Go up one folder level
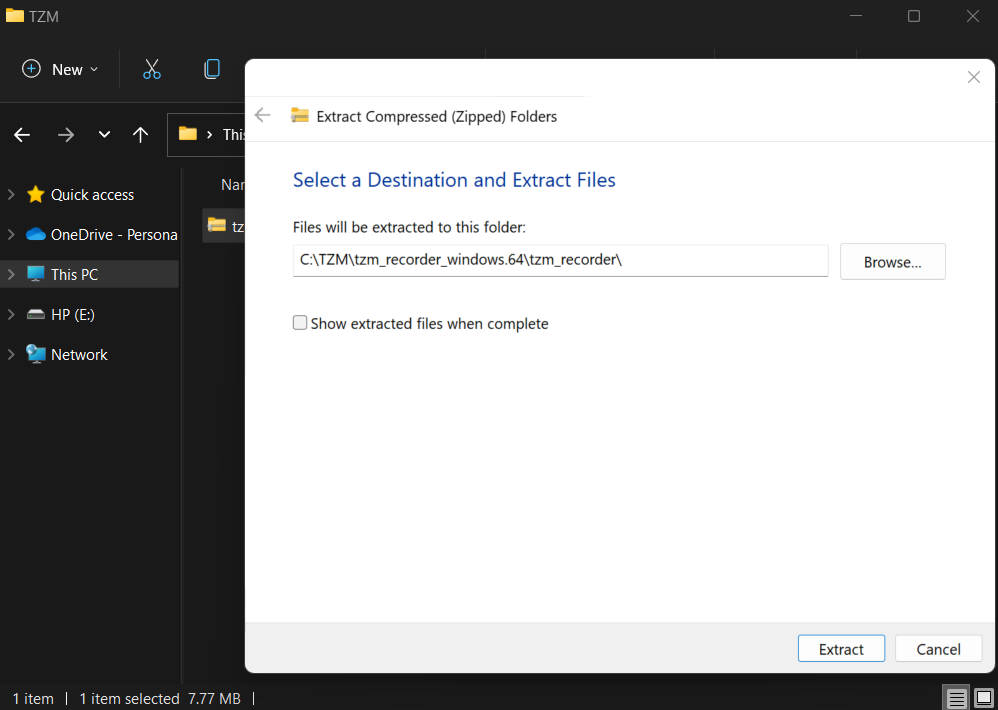 pos(140,134)
